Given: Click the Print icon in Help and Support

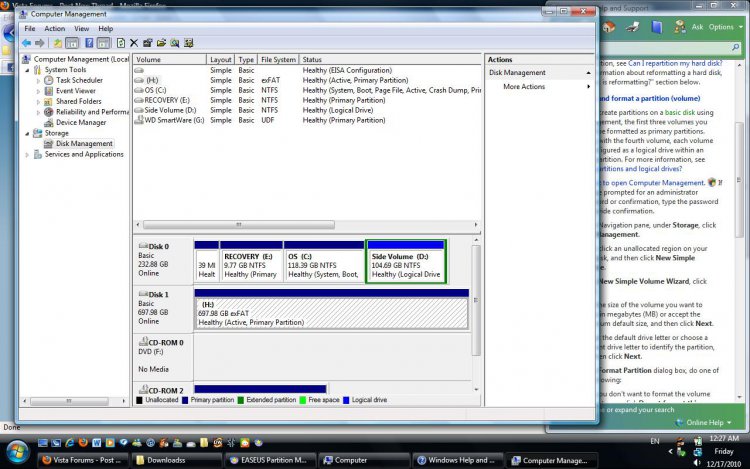Looking at the screenshot, I should click(x=632, y=27).
